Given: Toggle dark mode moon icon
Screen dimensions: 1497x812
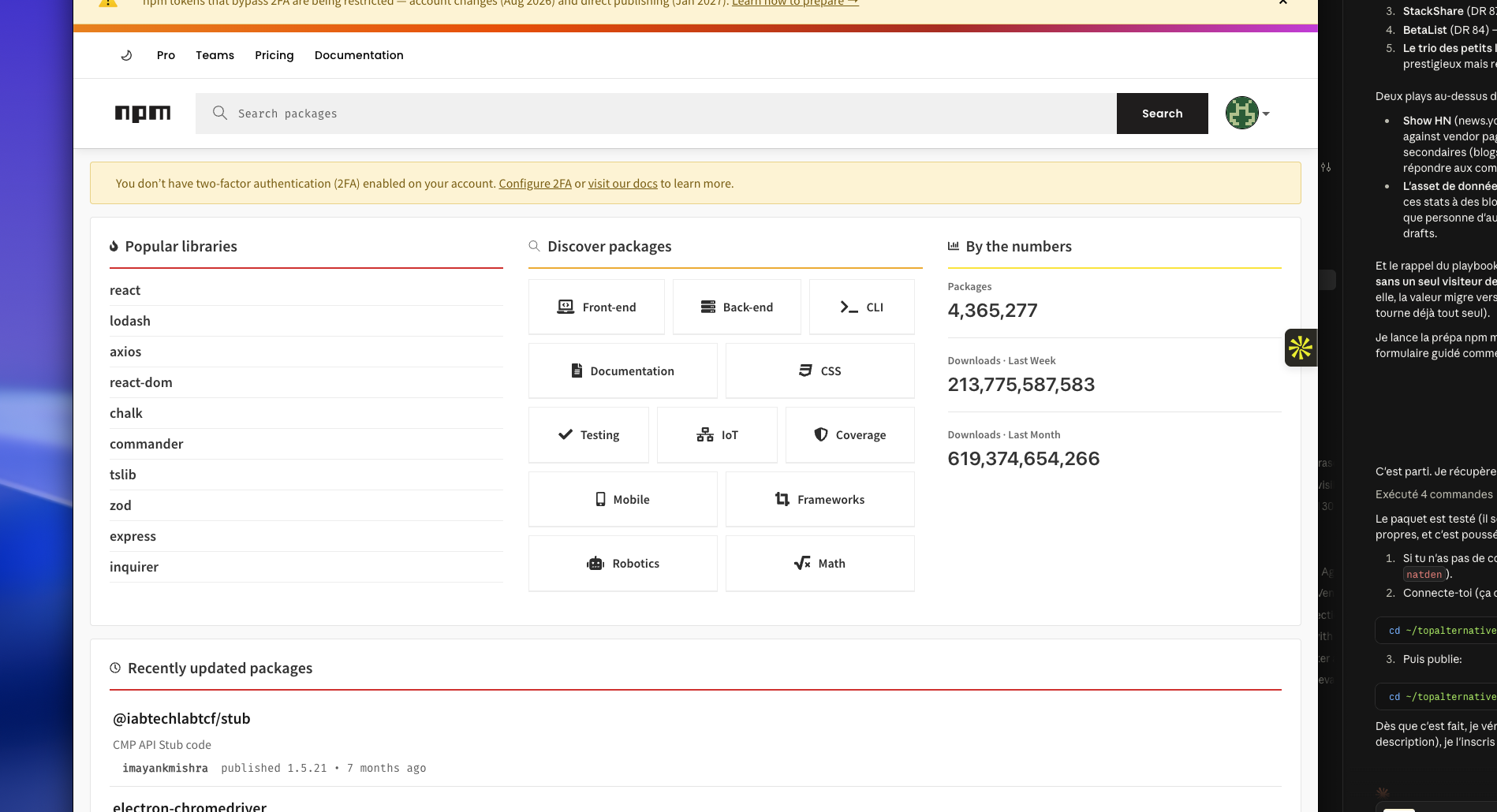Looking at the screenshot, I should pos(126,55).
